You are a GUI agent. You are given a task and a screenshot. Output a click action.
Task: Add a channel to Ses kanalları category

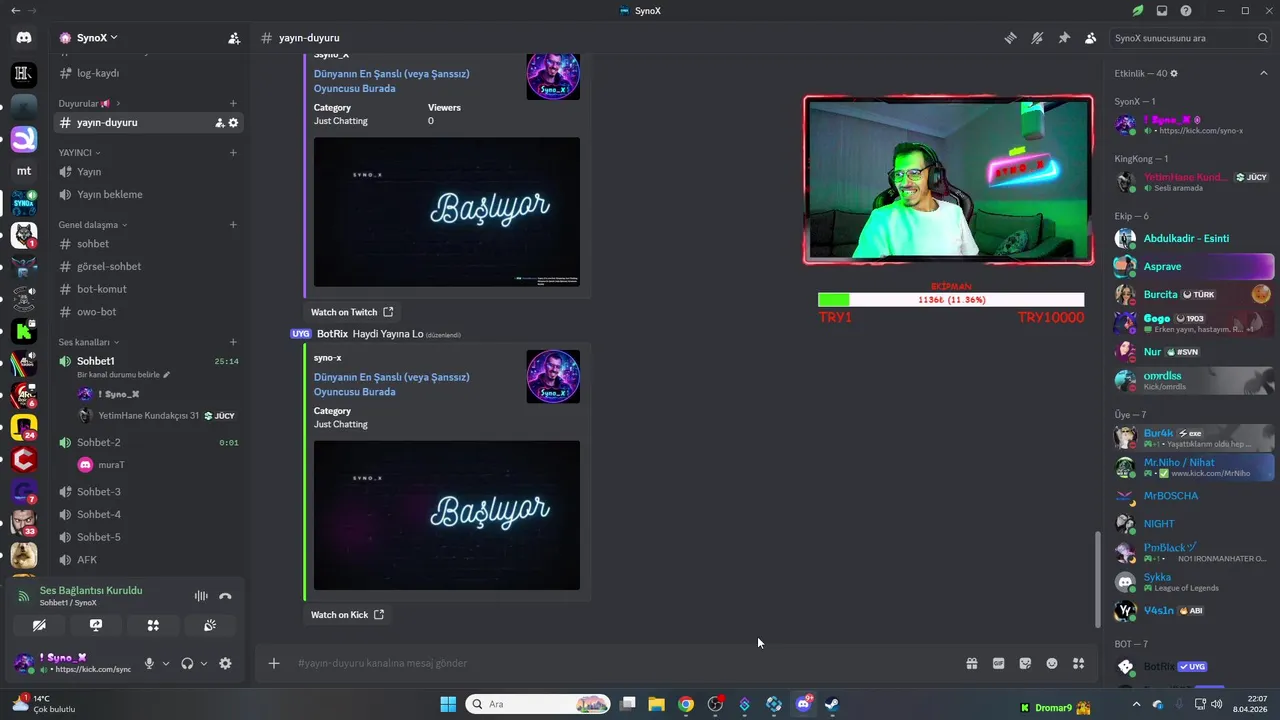pyautogui.click(x=233, y=342)
